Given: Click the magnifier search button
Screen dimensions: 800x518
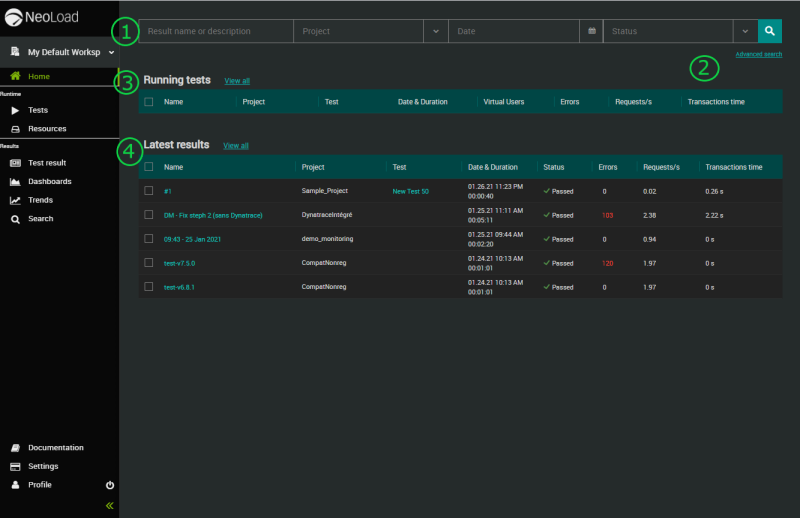Looking at the screenshot, I should (x=769, y=31).
